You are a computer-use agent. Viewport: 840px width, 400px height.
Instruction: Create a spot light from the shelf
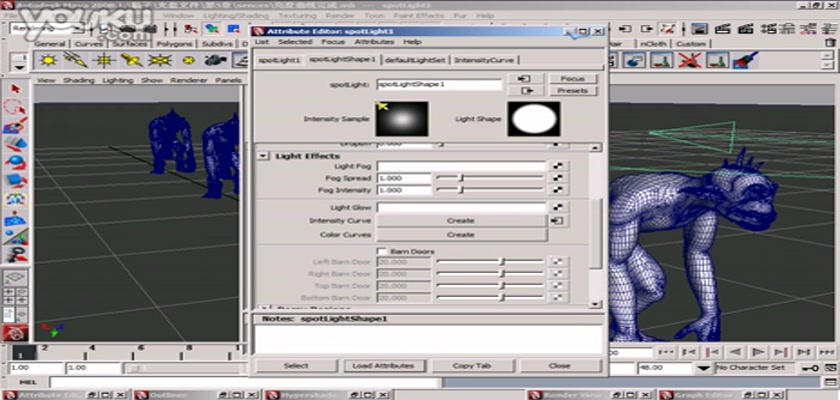point(132,60)
